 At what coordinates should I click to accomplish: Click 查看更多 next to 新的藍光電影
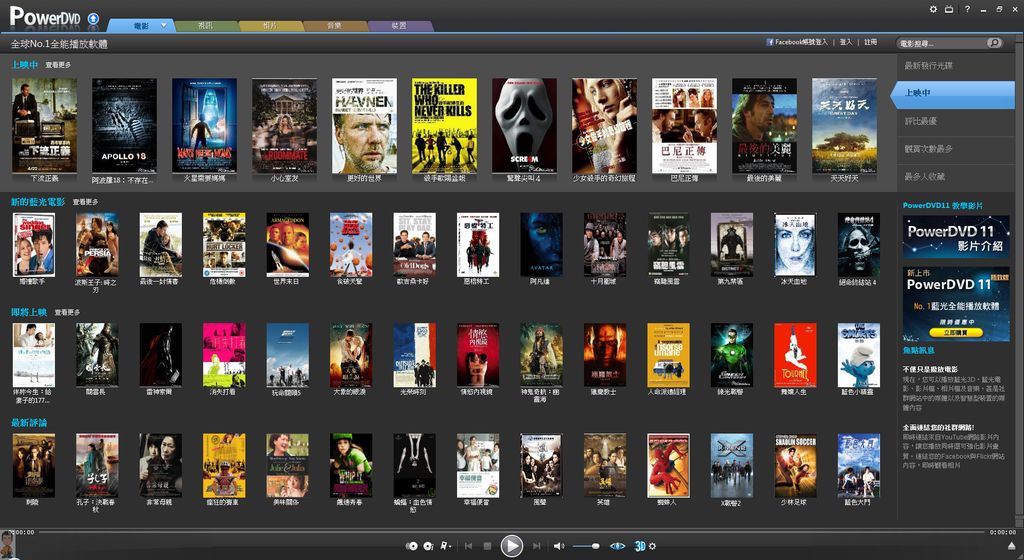tap(86, 202)
